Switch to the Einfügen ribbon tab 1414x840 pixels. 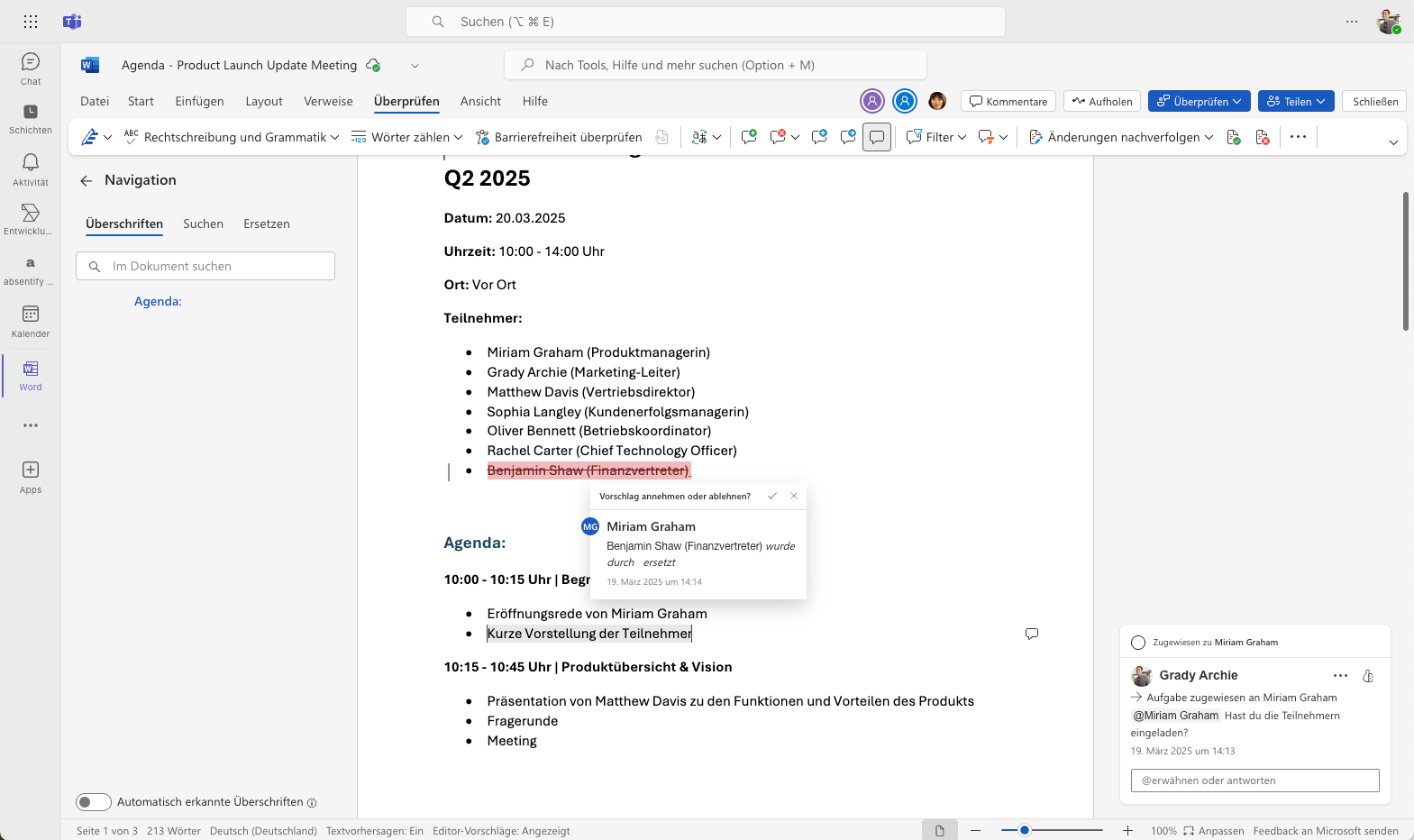coord(199,101)
